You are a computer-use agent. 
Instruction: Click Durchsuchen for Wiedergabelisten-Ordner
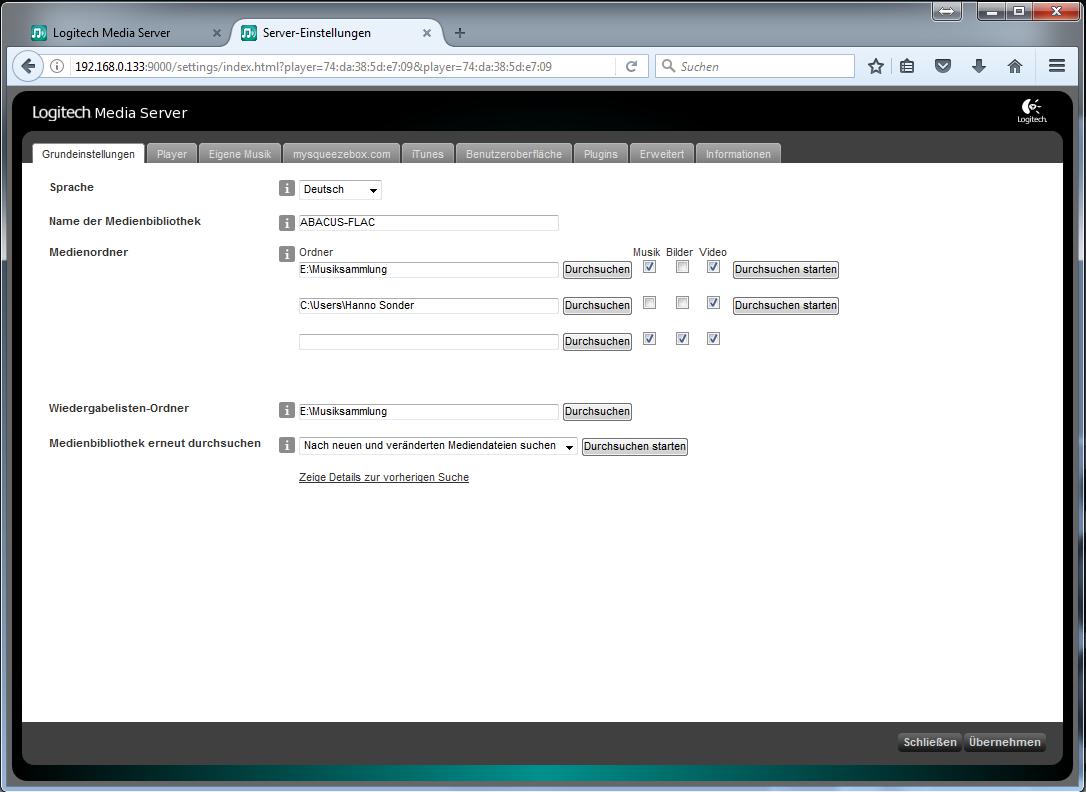597,411
